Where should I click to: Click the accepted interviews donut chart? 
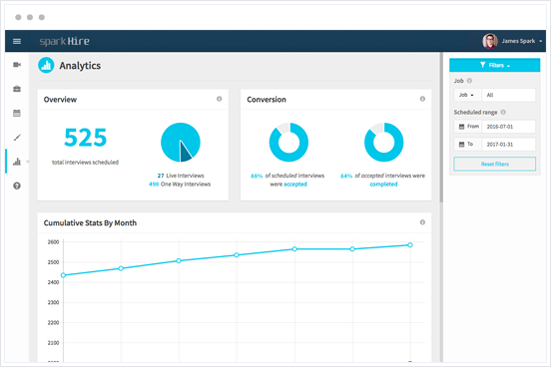289,142
